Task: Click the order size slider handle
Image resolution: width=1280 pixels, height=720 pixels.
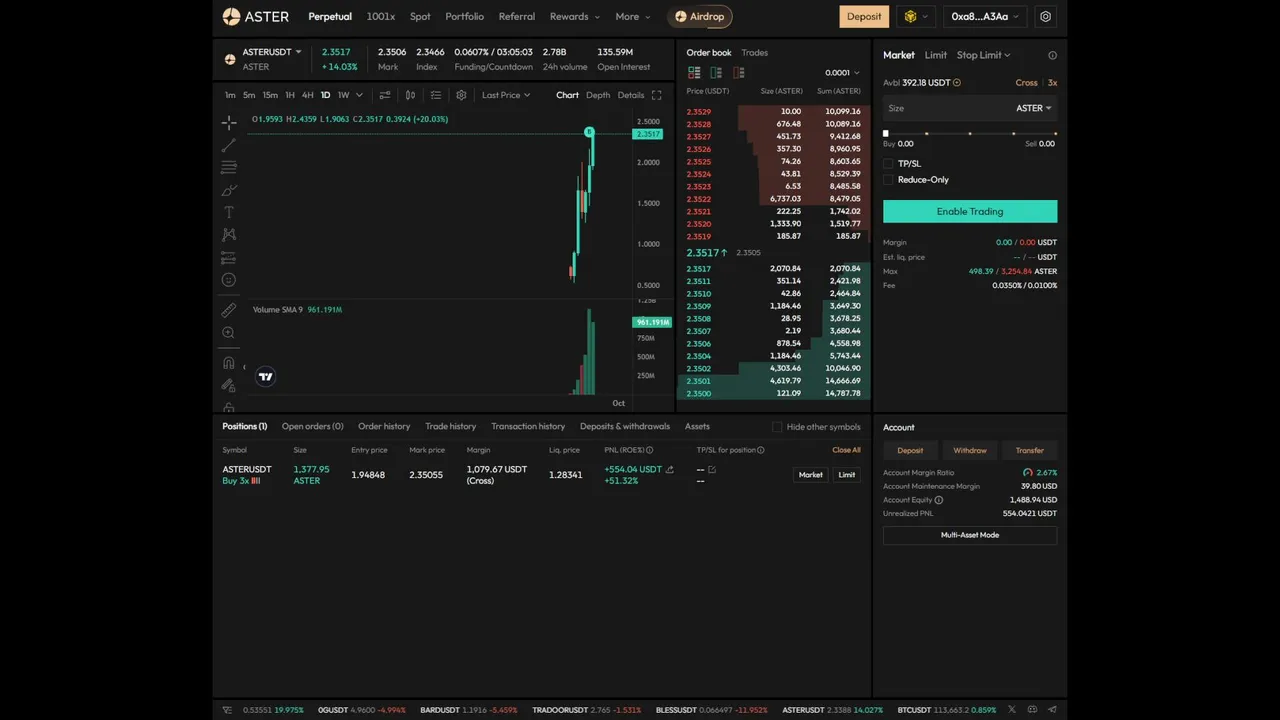Action: (885, 133)
